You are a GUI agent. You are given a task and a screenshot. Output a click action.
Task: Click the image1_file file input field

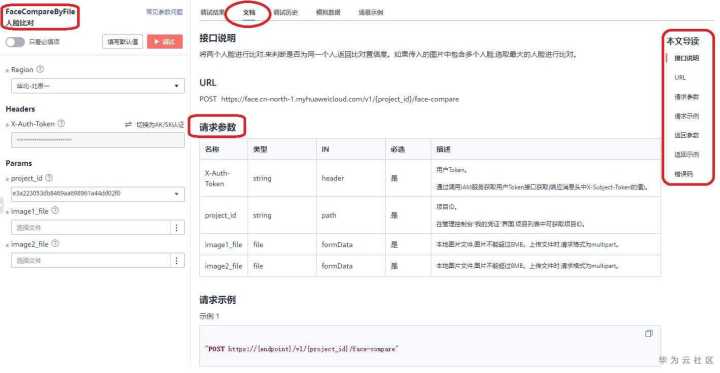(91, 227)
